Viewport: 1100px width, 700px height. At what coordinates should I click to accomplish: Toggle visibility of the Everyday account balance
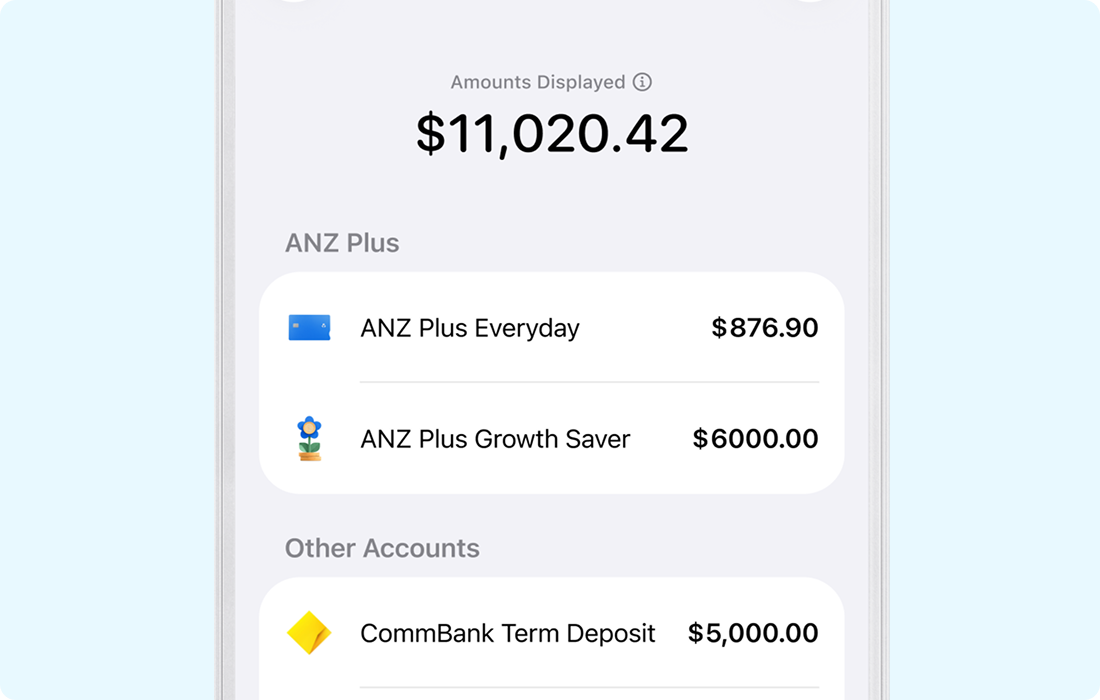[766, 327]
